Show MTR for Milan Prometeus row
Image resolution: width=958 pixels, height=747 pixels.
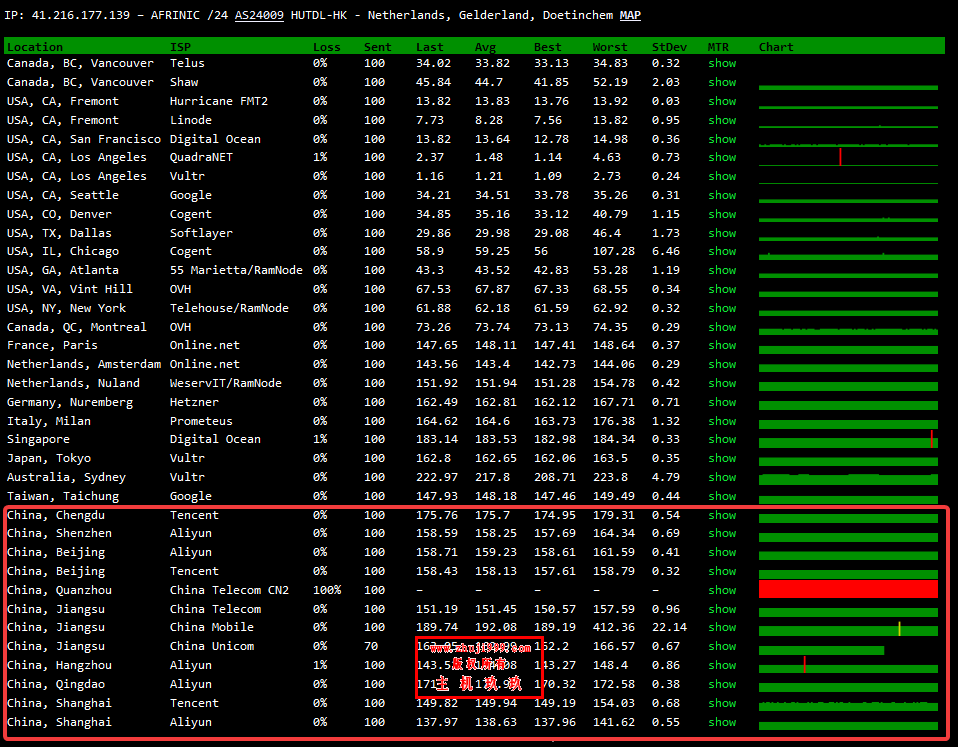click(x=722, y=421)
